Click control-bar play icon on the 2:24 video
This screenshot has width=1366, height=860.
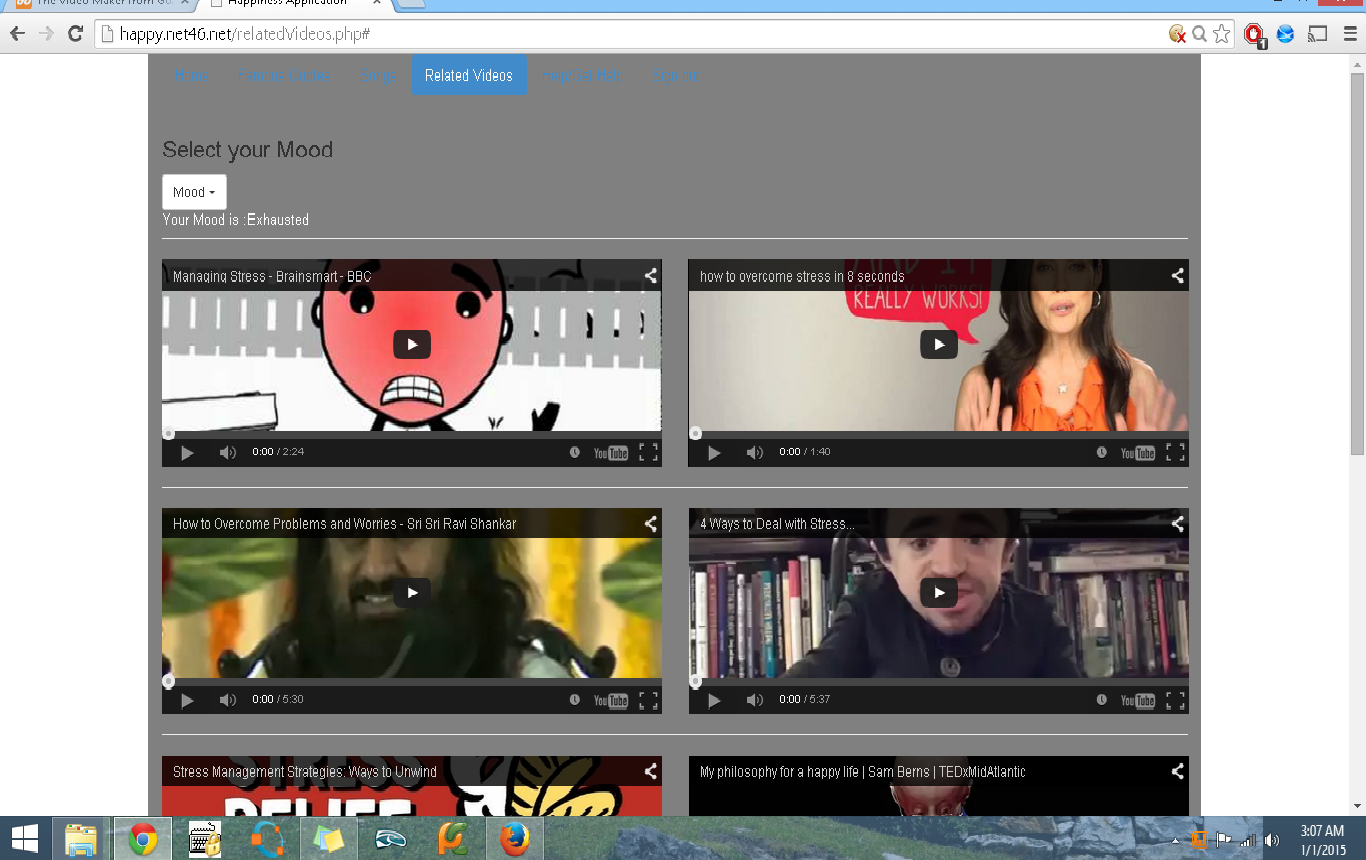[187, 453]
